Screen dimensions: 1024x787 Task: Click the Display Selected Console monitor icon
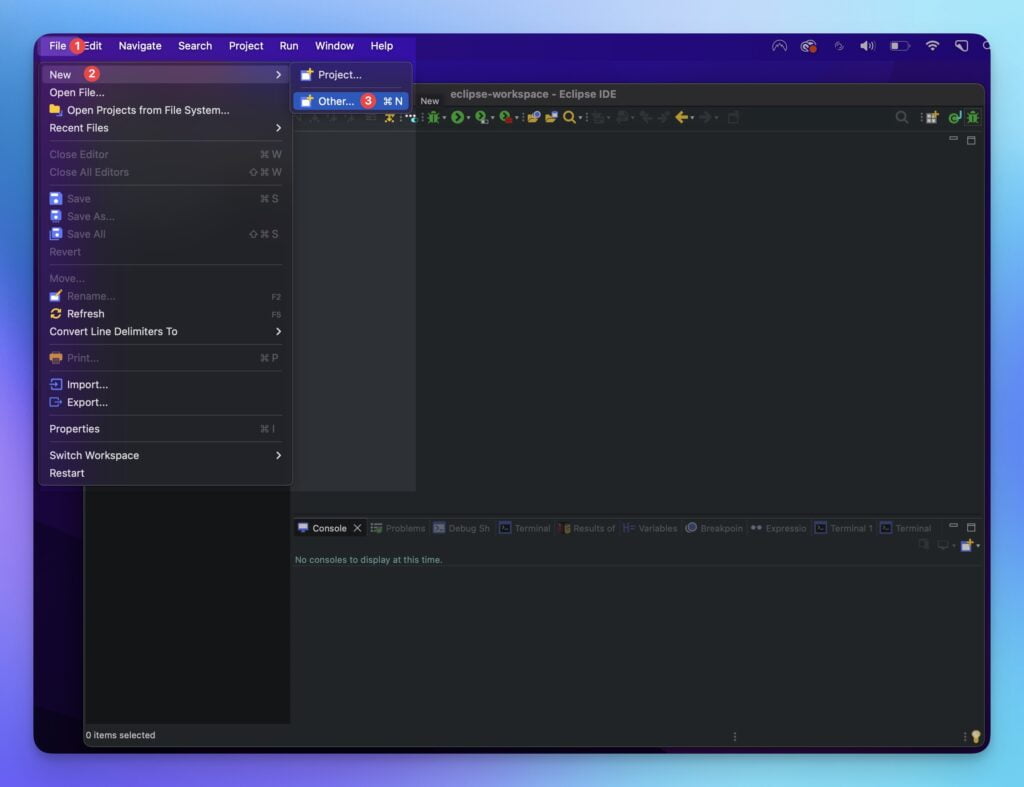tap(942, 545)
